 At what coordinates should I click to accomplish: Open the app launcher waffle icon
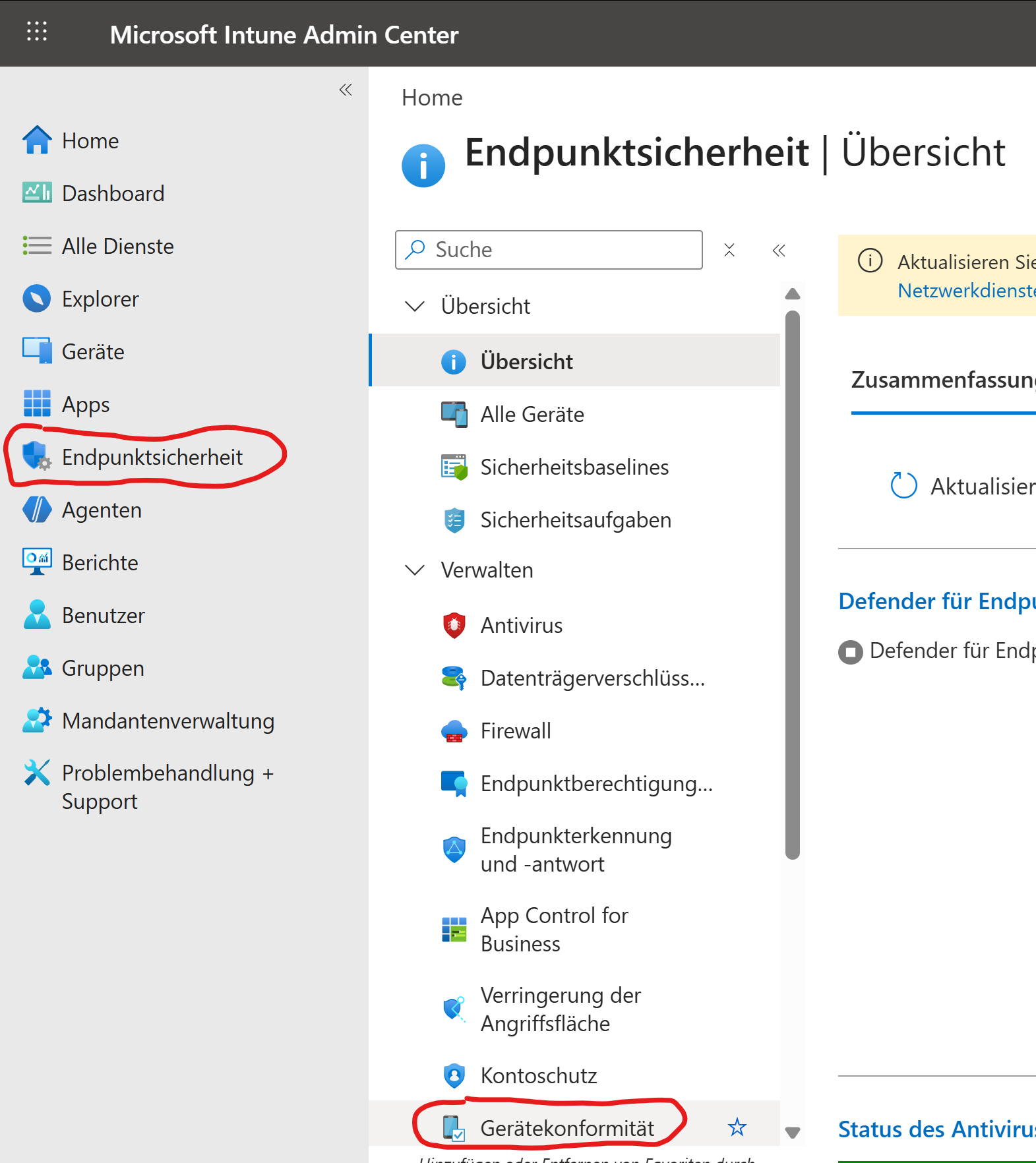[37, 32]
